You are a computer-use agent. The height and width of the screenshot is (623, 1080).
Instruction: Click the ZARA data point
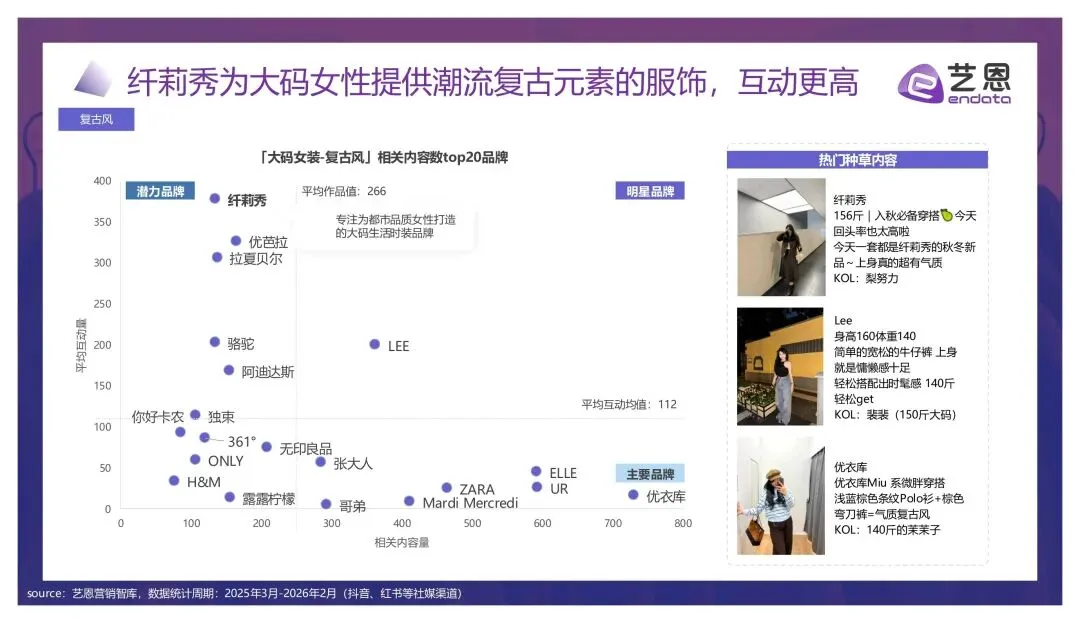click(446, 487)
